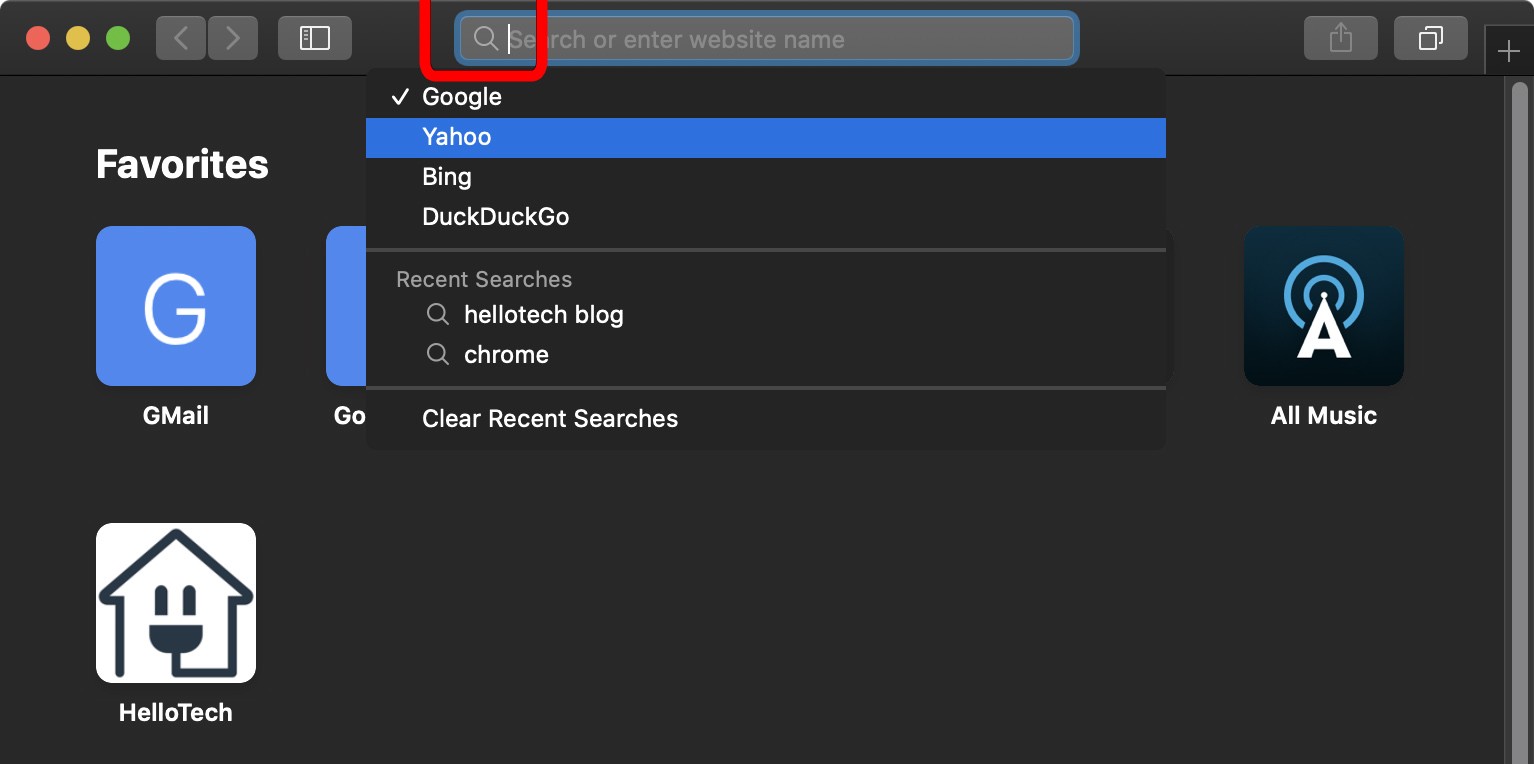Open the tab overview button

click(x=1430, y=38)
